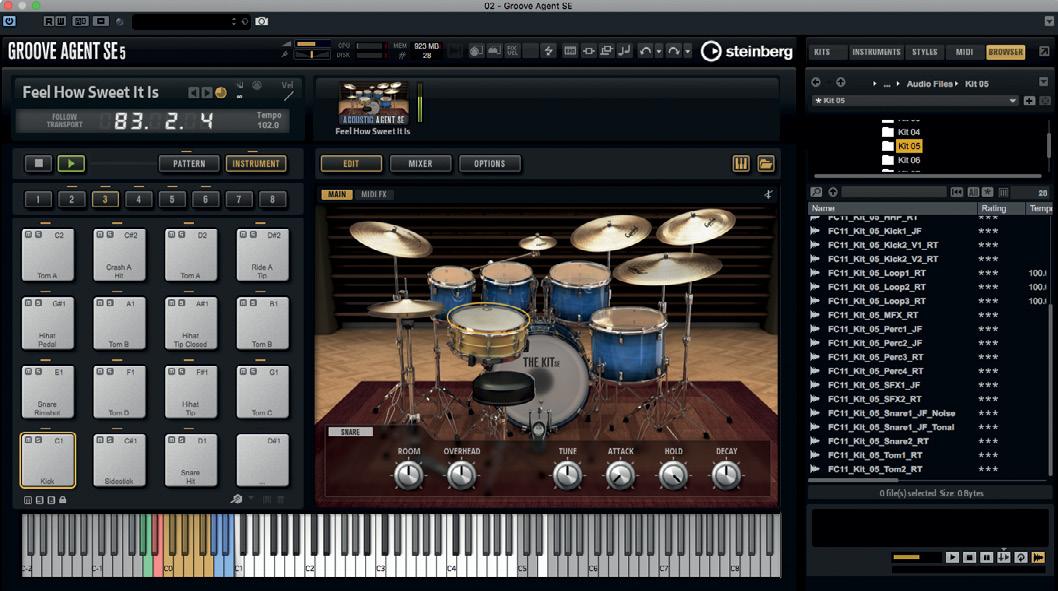Click the lock icon below pads
Viewport: 1058px width, 591px height.
click(x=63, y=500)
